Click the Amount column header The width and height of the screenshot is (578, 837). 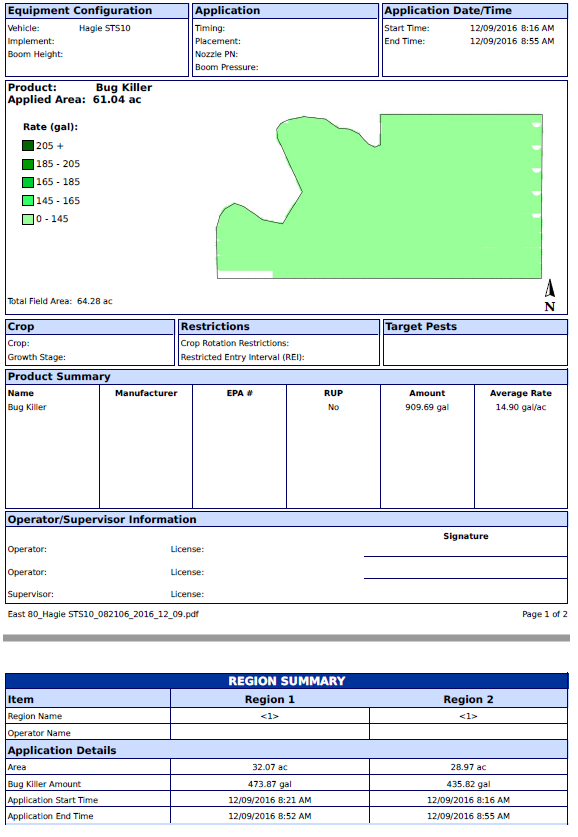click(x=427, y=393)
